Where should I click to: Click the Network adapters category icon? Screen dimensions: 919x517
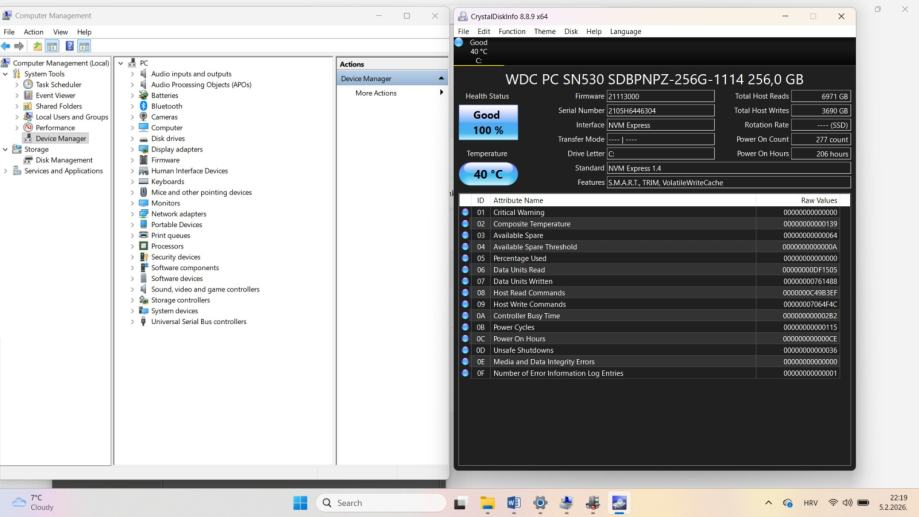pos(144,213)
